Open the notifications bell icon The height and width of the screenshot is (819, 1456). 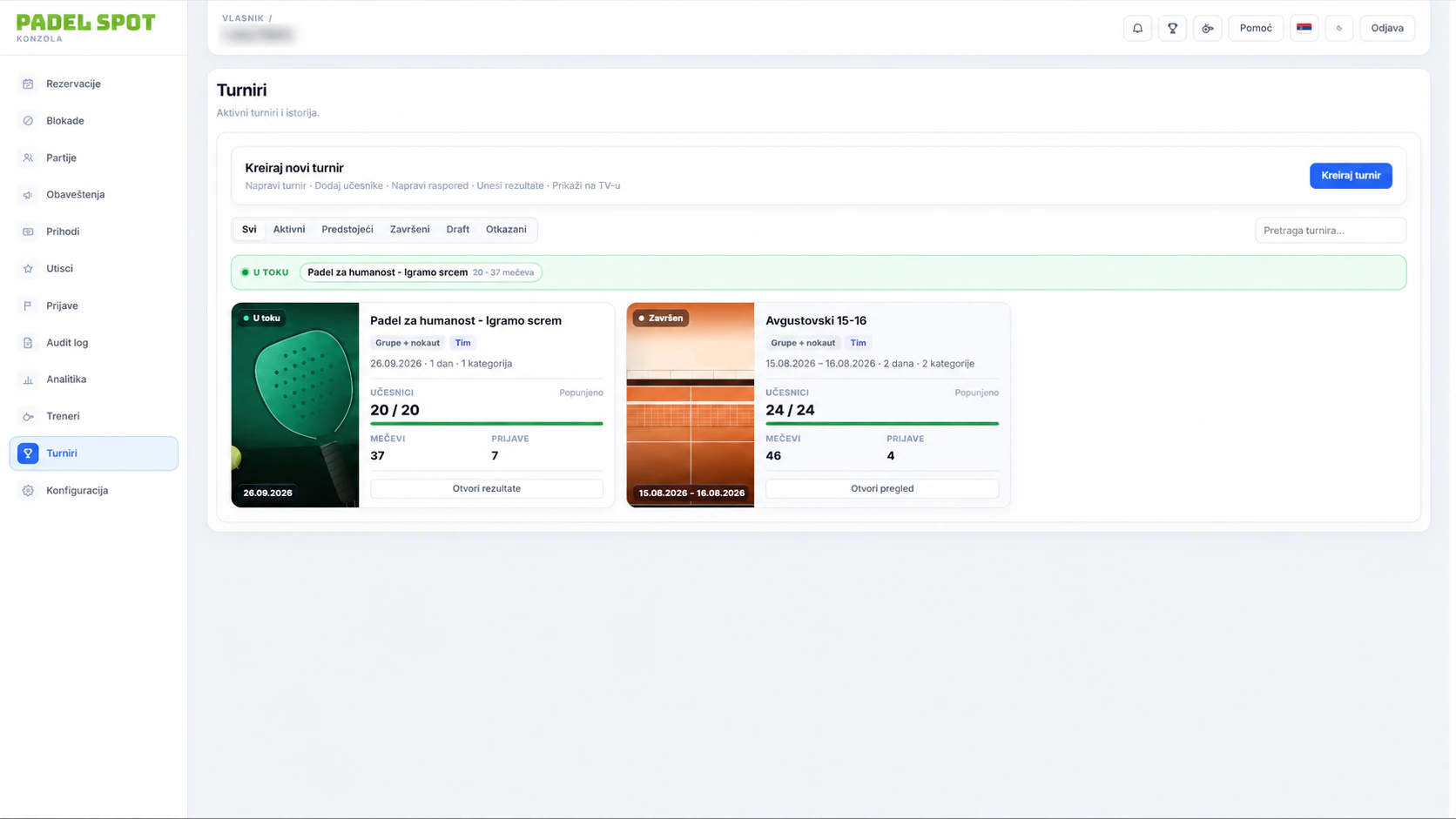[x=1137, y=29]
